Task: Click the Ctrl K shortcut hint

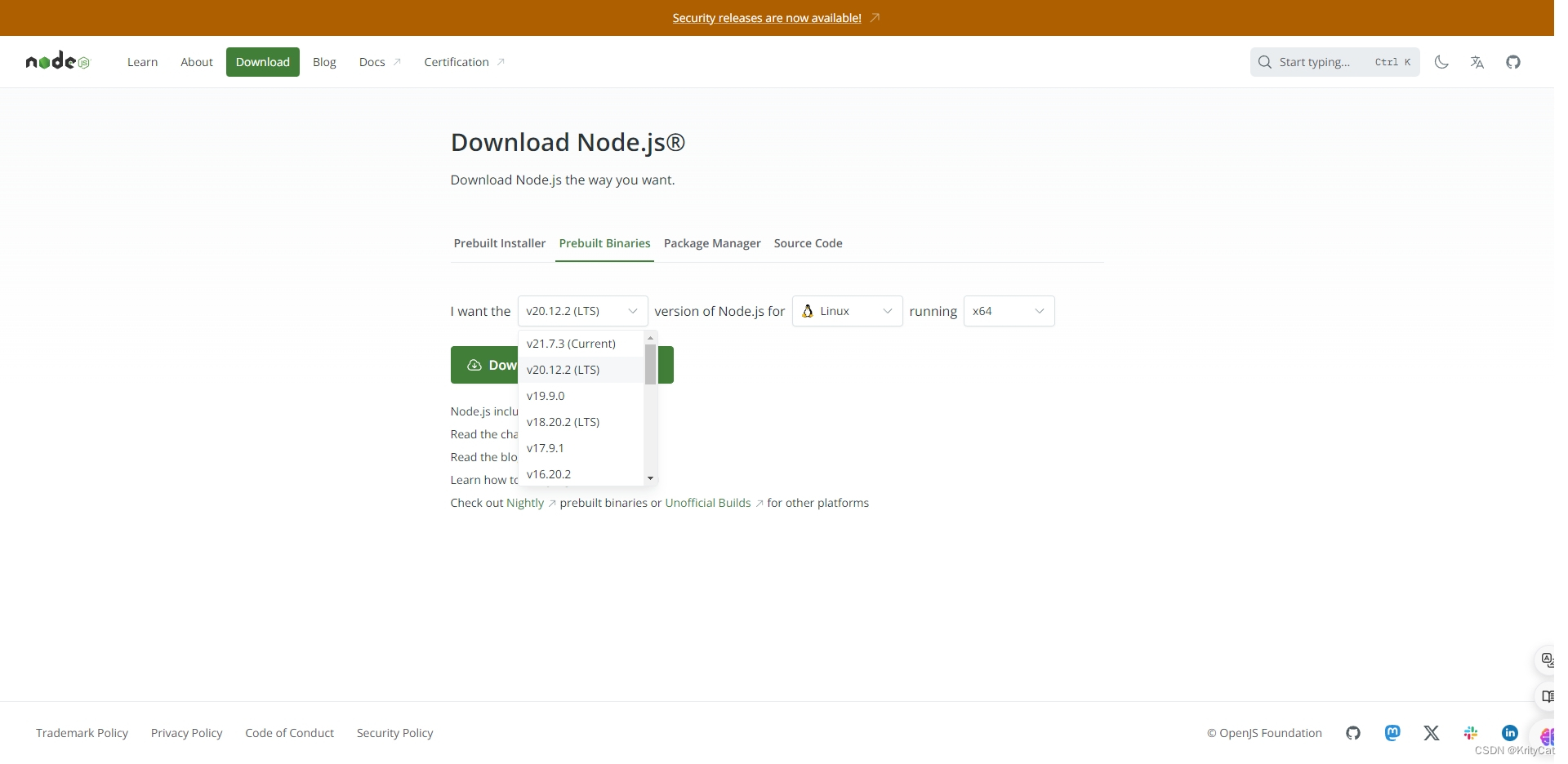Action: click(x=1392, y=62)
